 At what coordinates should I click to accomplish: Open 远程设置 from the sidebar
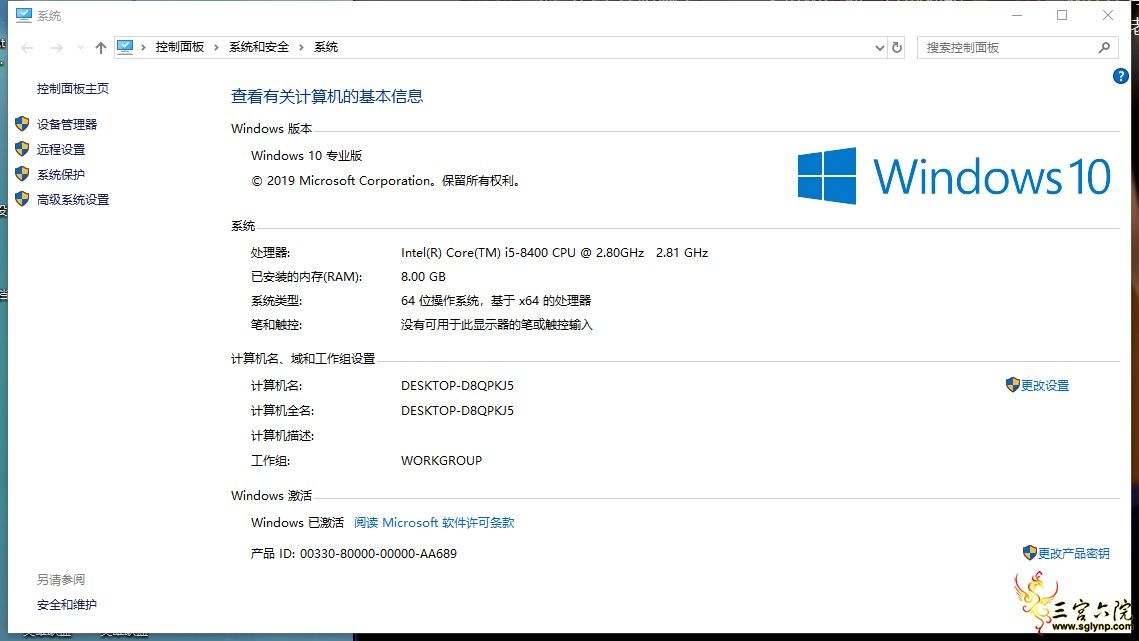click(61, 150)
